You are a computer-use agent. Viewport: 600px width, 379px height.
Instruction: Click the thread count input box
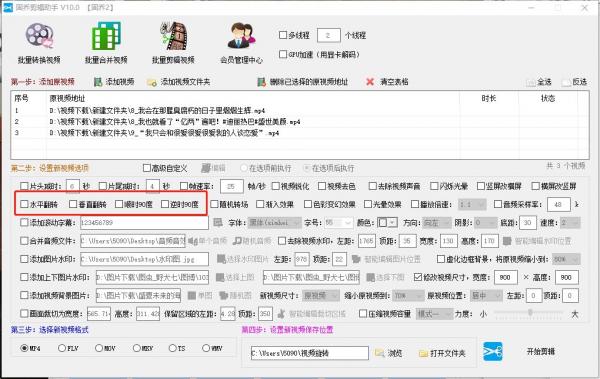coord(329,35)
